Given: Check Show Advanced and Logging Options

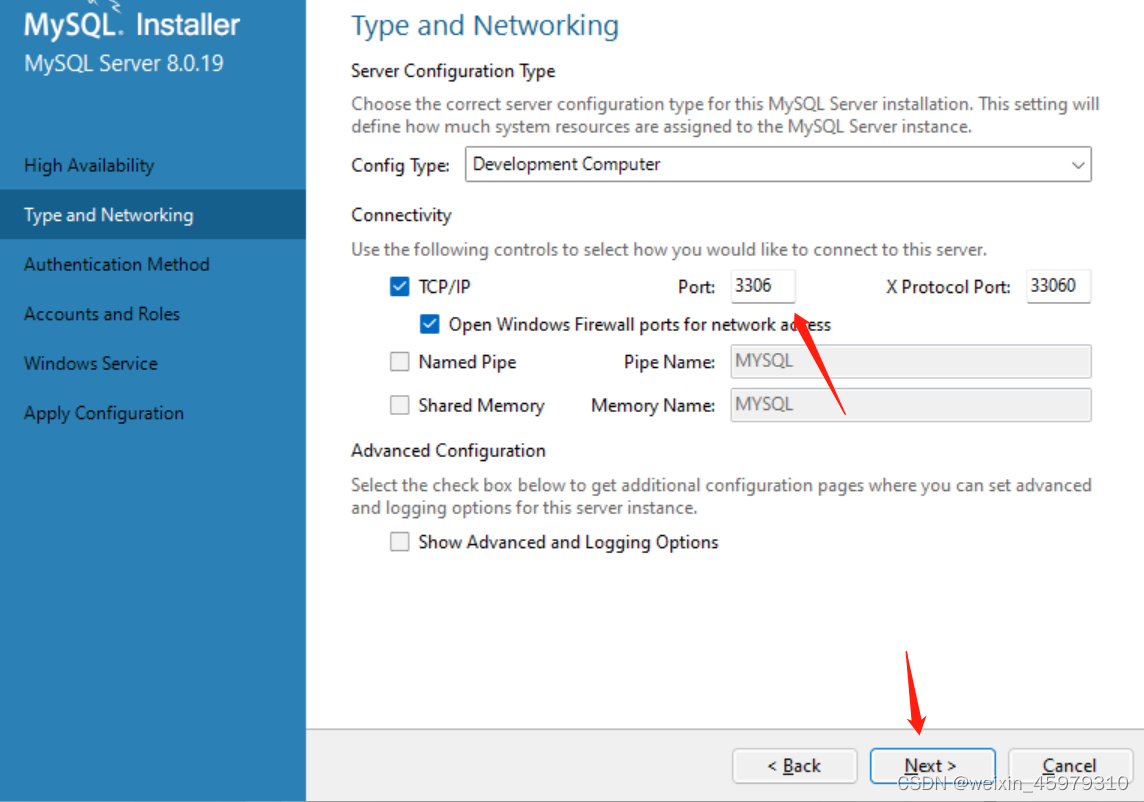Looking at the screenshot, I should (x=399, y=541).
